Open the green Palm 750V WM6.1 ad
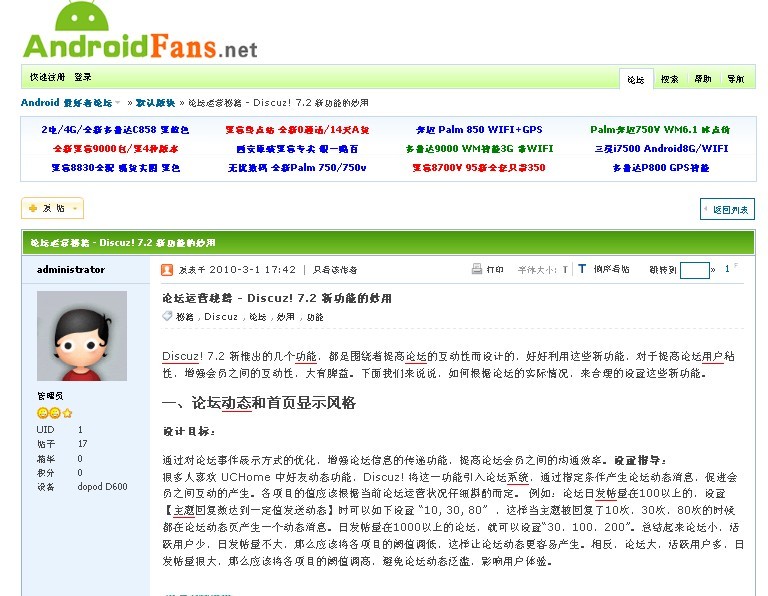 660,130
